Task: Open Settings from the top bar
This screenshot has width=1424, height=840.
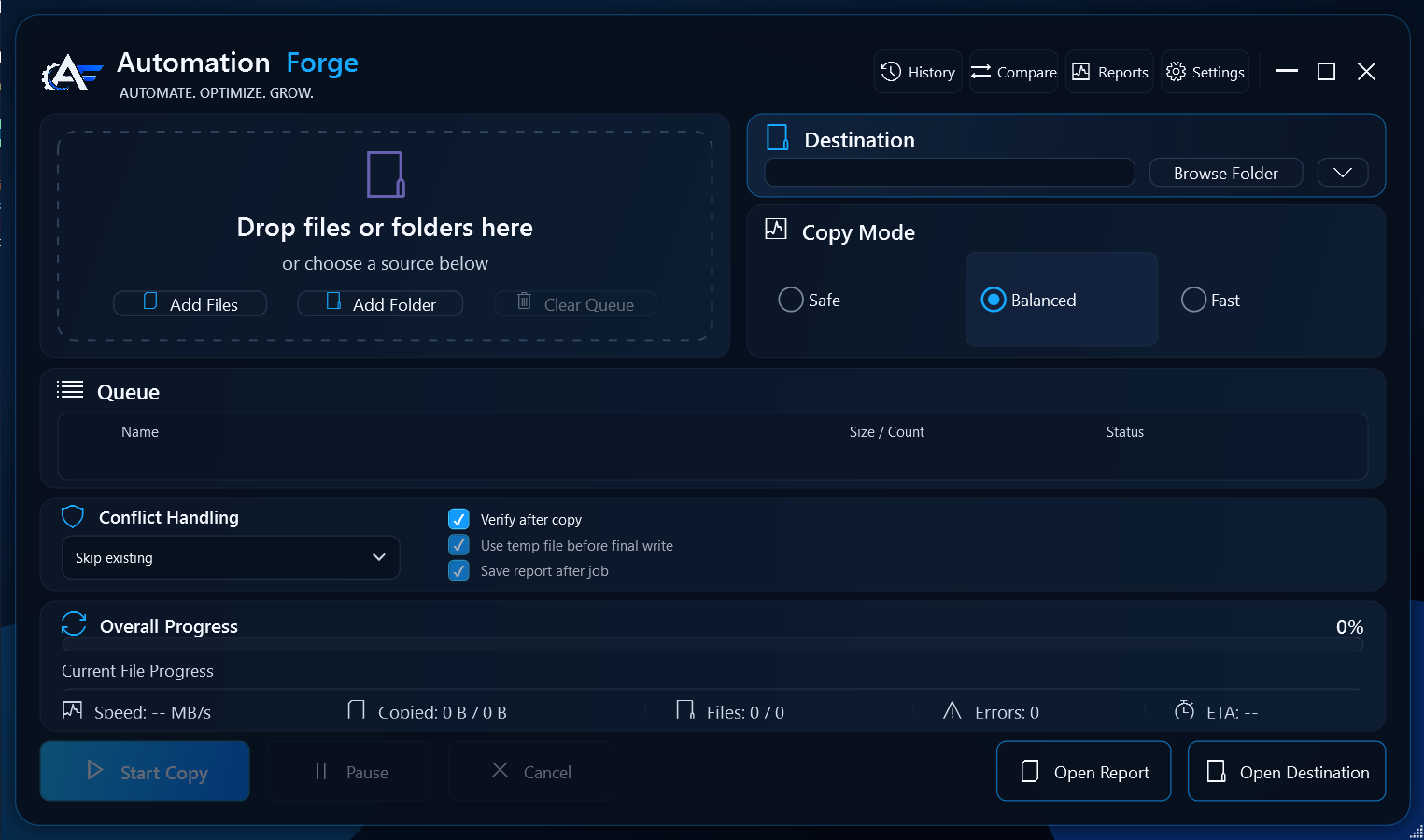Action: tap(1205, 72)
